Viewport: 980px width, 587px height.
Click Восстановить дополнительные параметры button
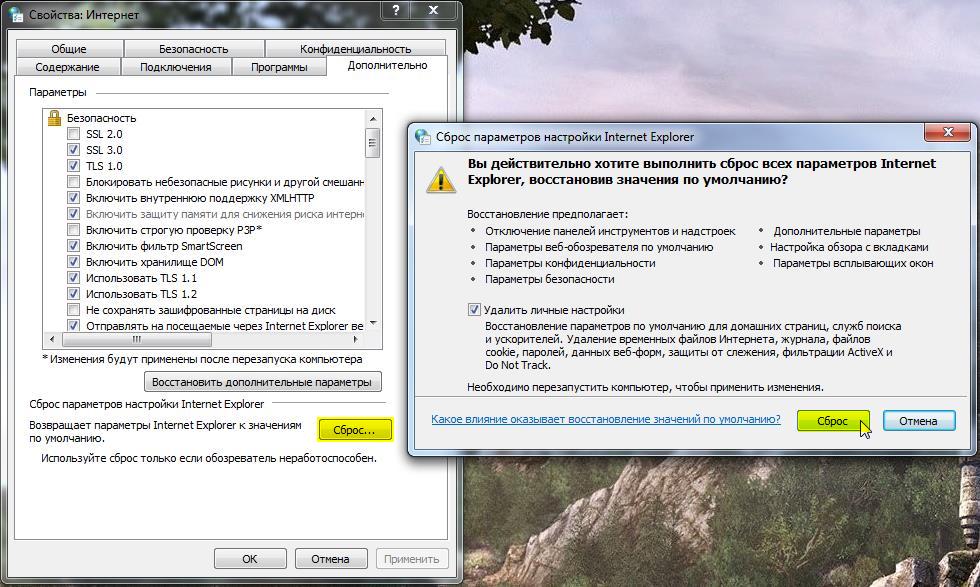point(262,382)
